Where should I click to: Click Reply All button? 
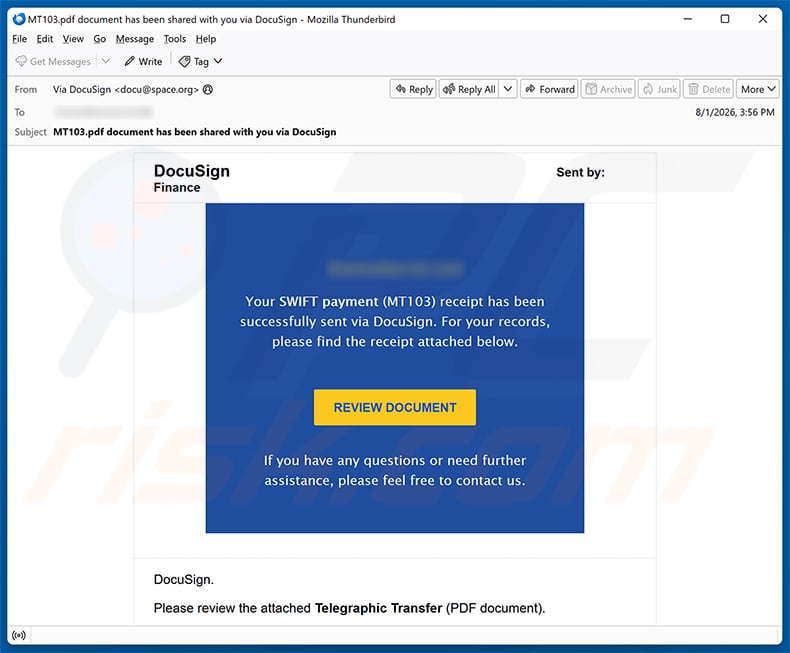coord(470,89)
